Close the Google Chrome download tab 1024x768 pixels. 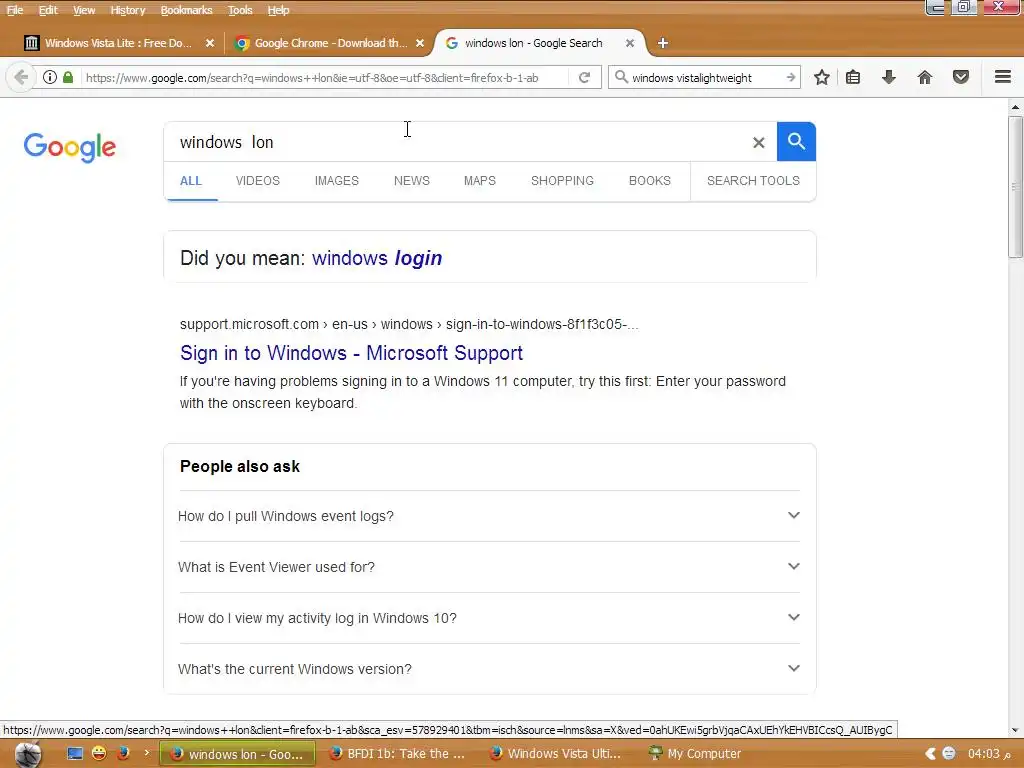420,43
